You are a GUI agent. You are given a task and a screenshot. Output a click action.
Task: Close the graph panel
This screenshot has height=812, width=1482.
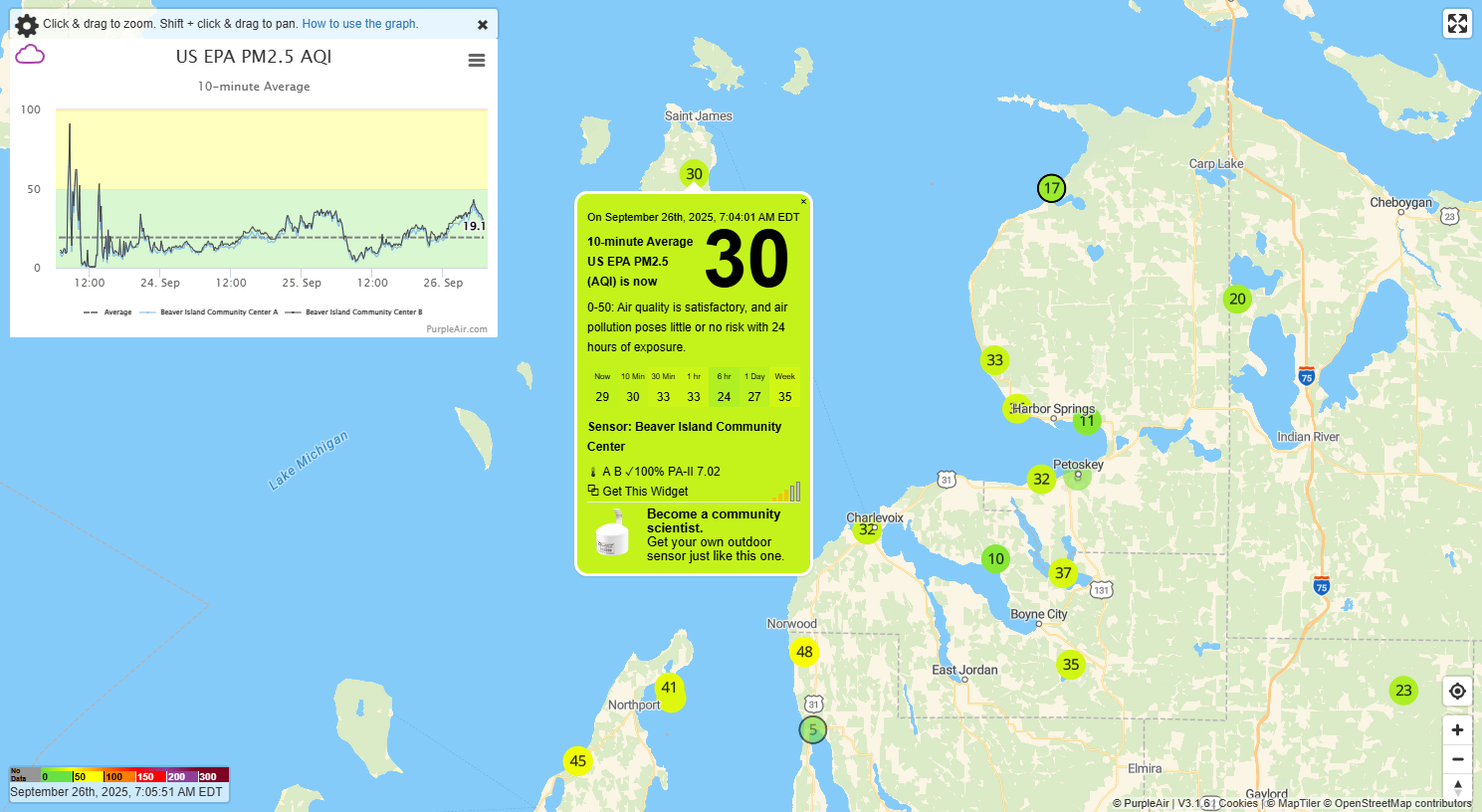pyautogui.click(x=483, y=25)
